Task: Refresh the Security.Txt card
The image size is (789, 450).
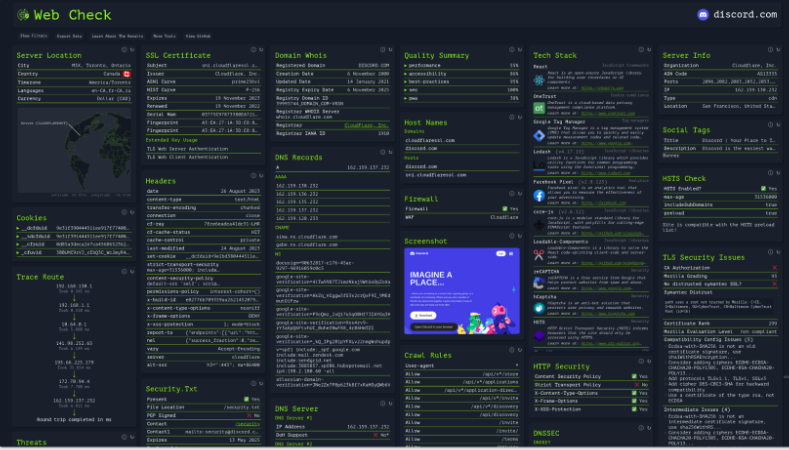Action: [x=262, y=384]
